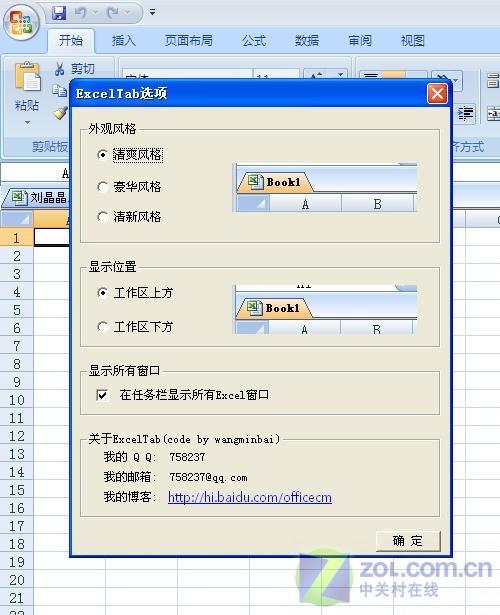Go to the 数据 ribbon tab
The height and width of the screenshot is (615, 500).
[x=307, y=40]
